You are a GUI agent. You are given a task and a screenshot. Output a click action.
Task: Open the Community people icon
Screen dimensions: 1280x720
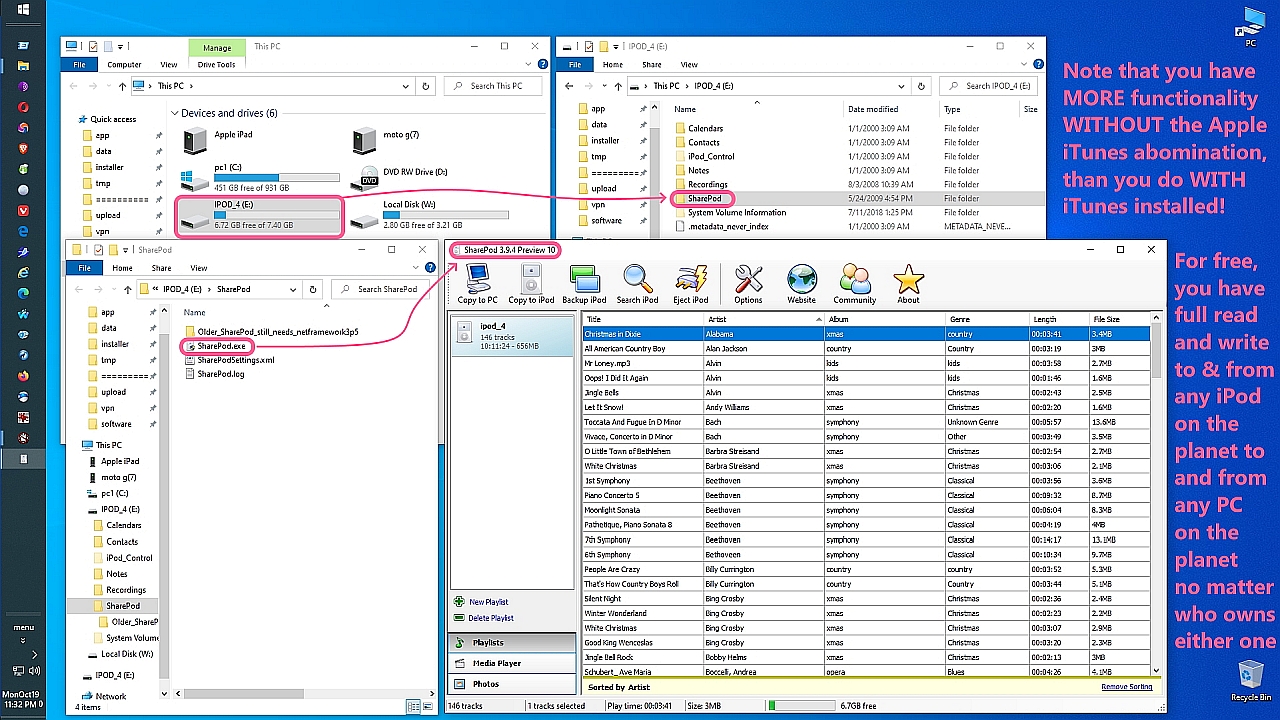point(855,284)
